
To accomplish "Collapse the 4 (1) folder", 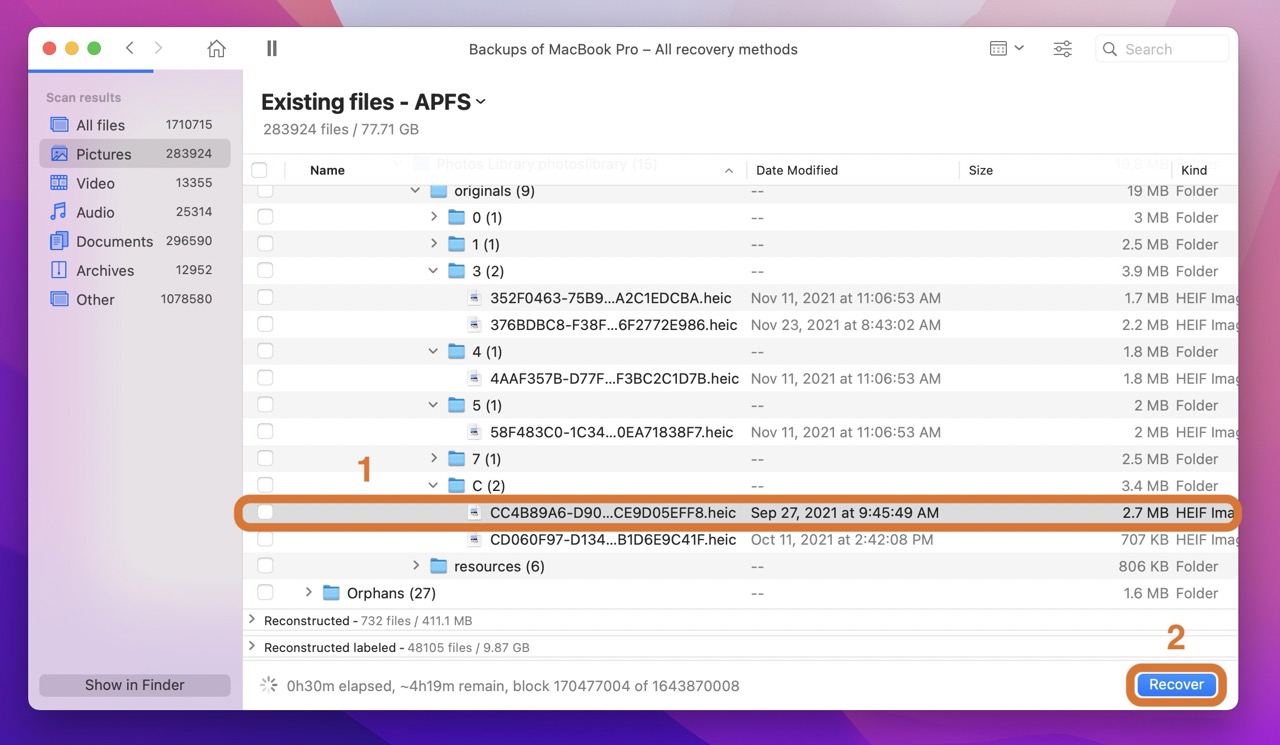I will [433, 351].
